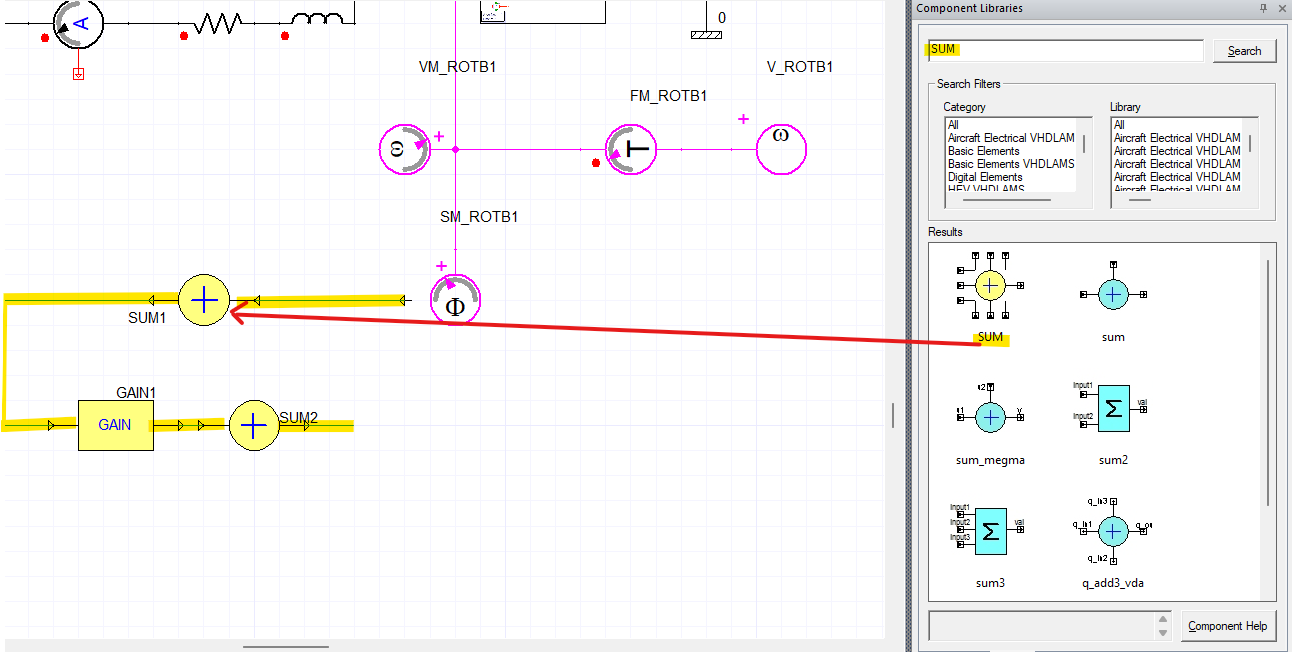Click the Search button

[1244, 50]
